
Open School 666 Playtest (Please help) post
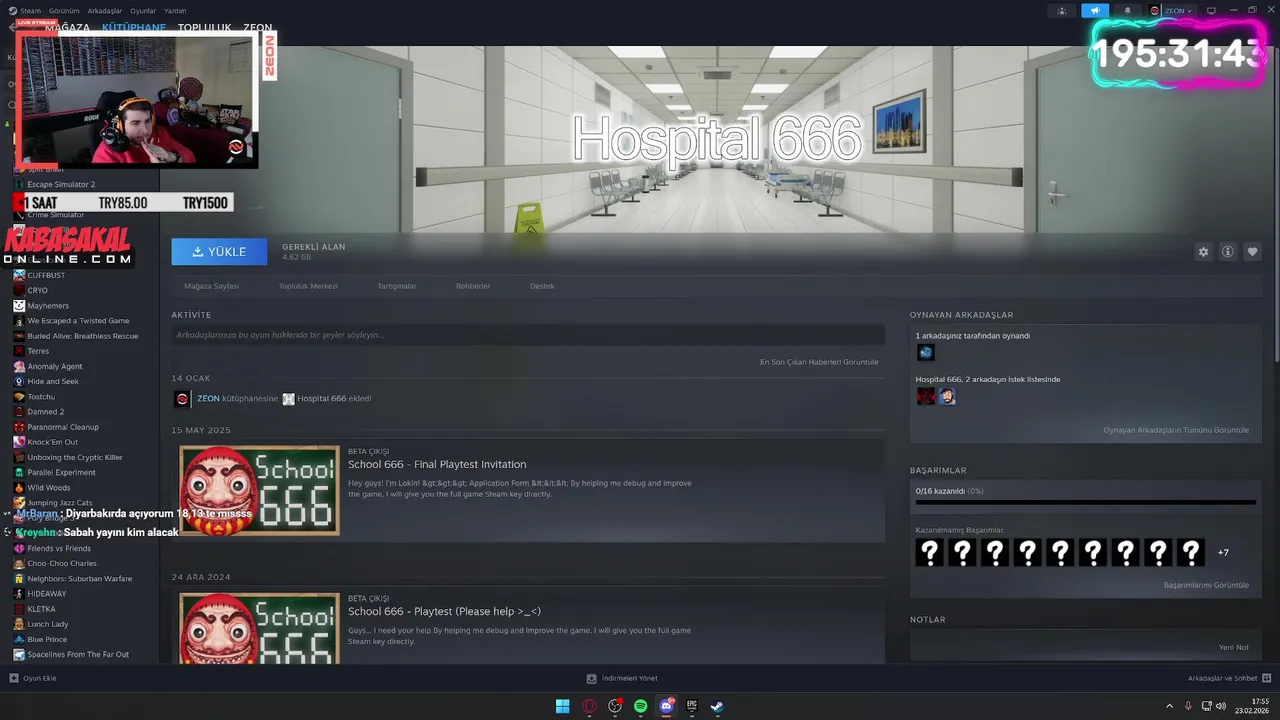[x=444, y=611]
